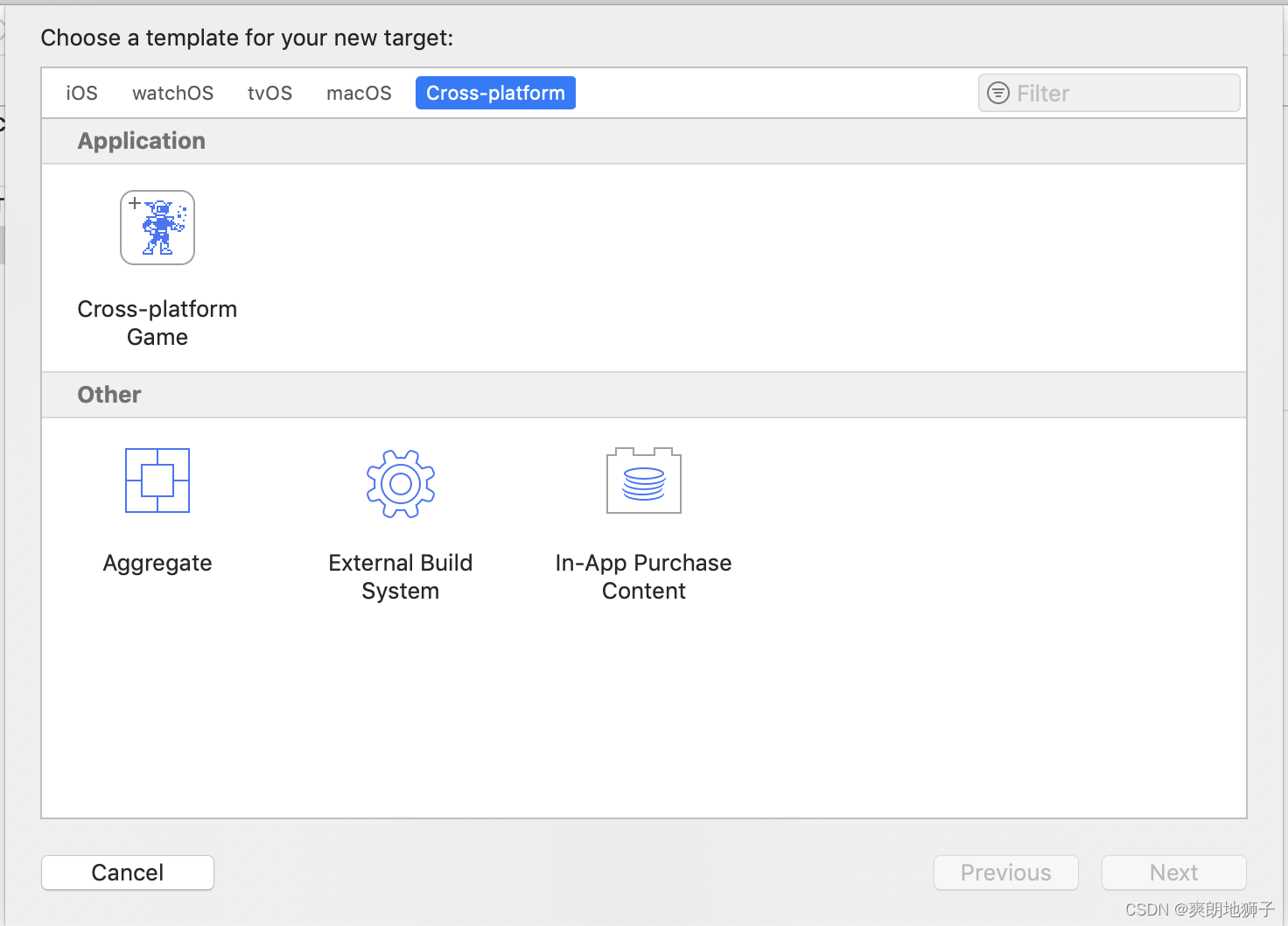Click the Previous button
The height and width of the screenshot is (926, 1288).
pos(1006,873)
